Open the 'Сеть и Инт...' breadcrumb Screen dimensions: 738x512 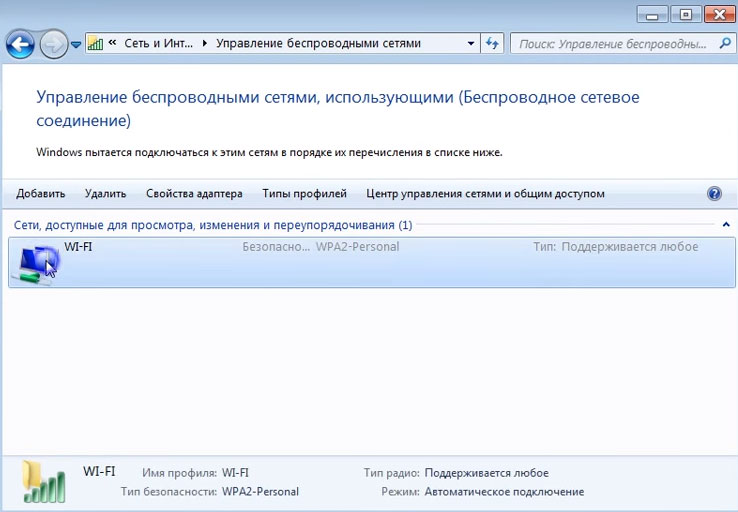(x=159, y=43)
